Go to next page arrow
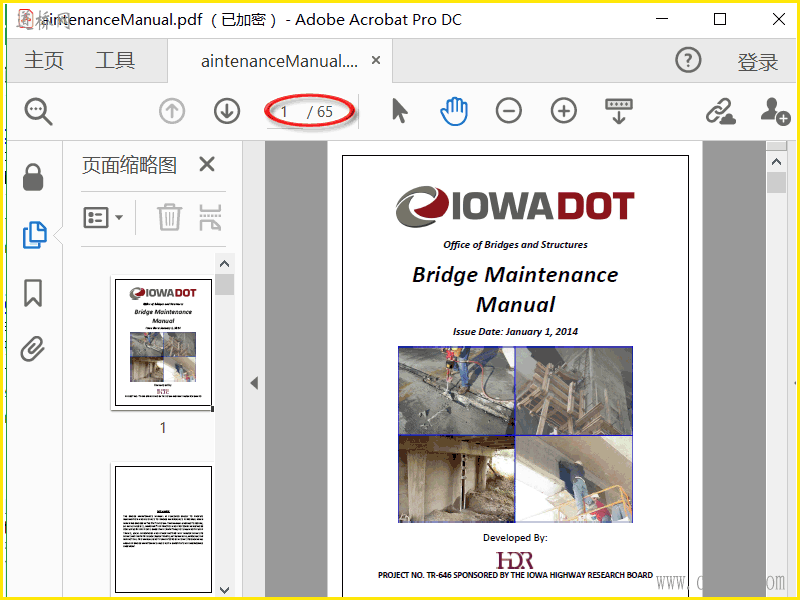800x600 pixels. 227,111
